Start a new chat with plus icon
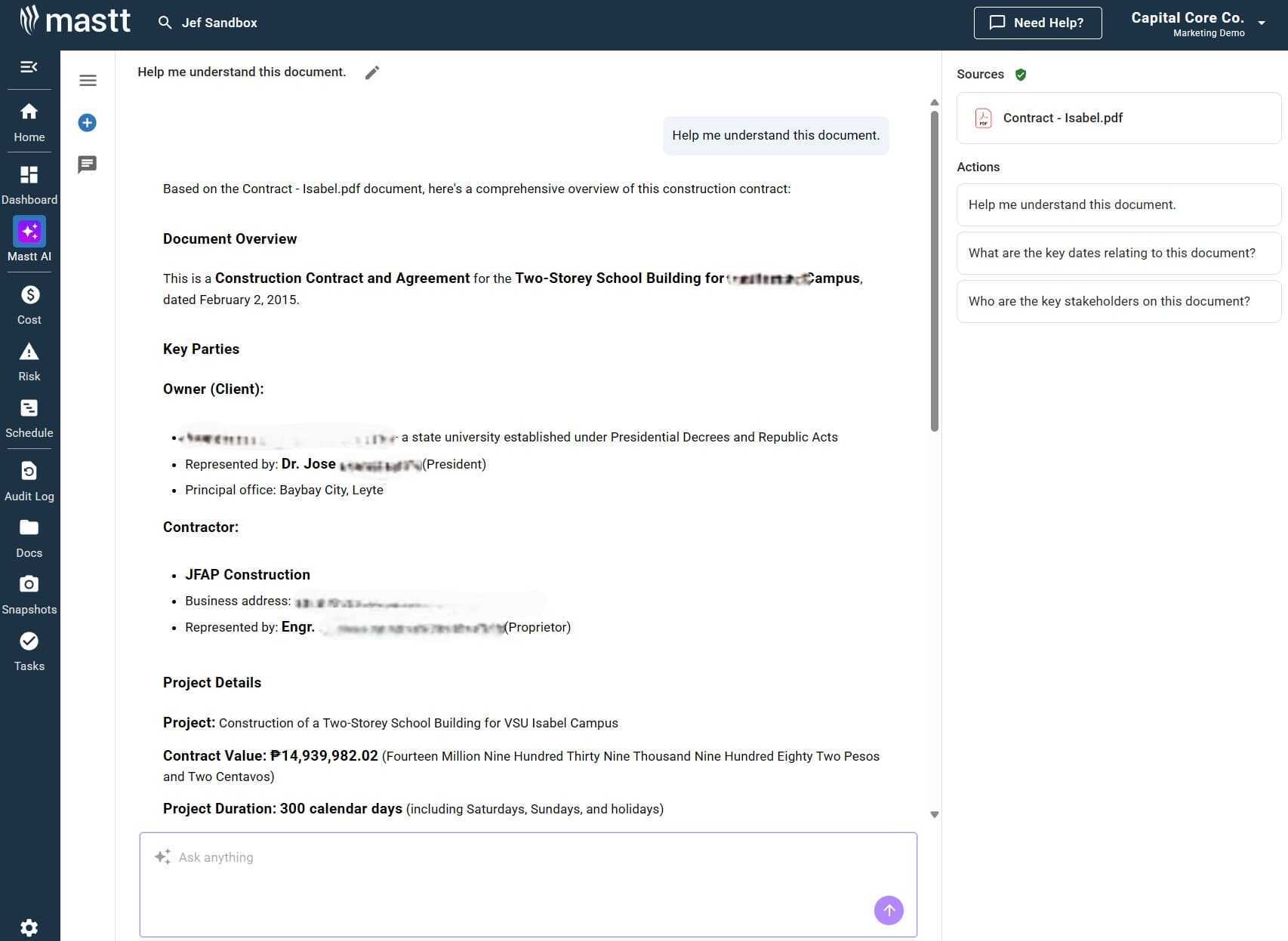This screenshot has width=1288, height=941. tap(88, 122)
